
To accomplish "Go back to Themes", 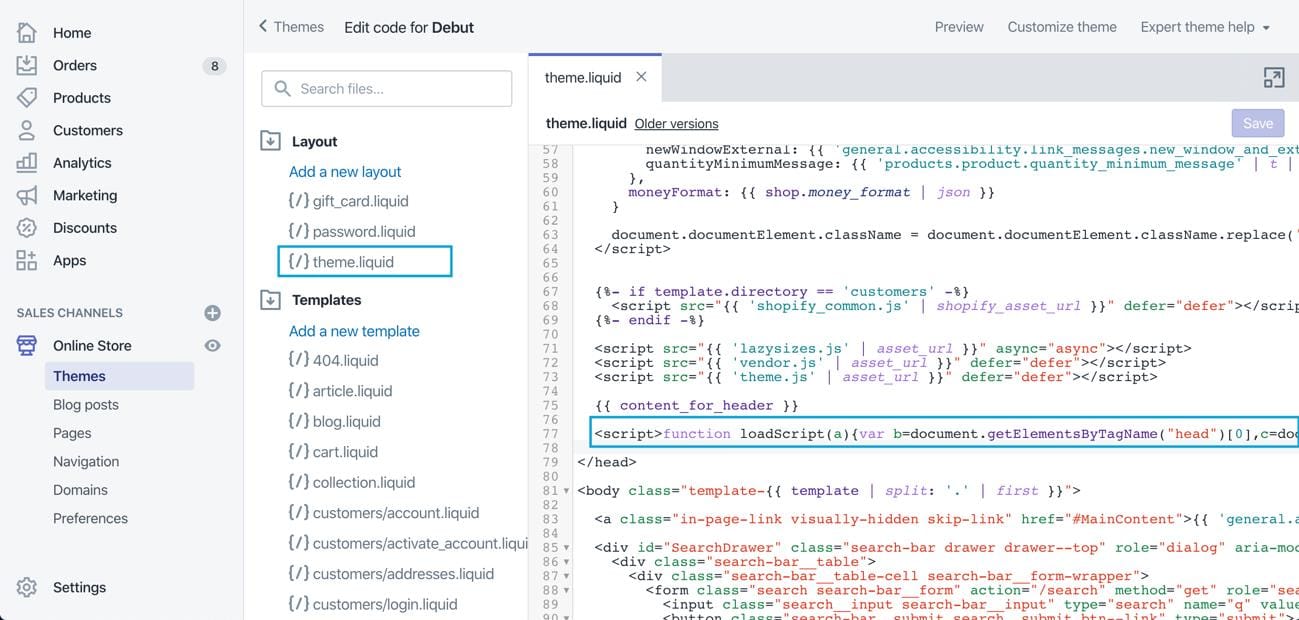I will (x=291, y=27).
